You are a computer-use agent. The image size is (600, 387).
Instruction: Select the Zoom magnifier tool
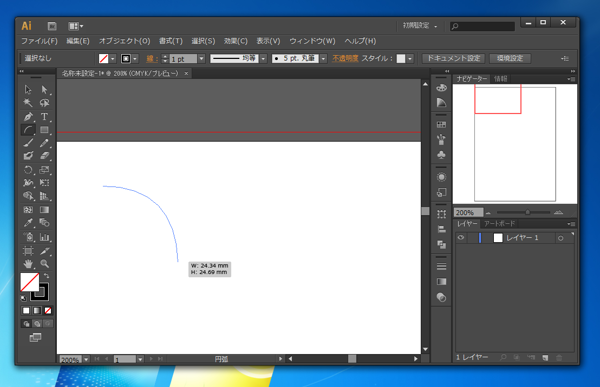click(x=44, y=264)
